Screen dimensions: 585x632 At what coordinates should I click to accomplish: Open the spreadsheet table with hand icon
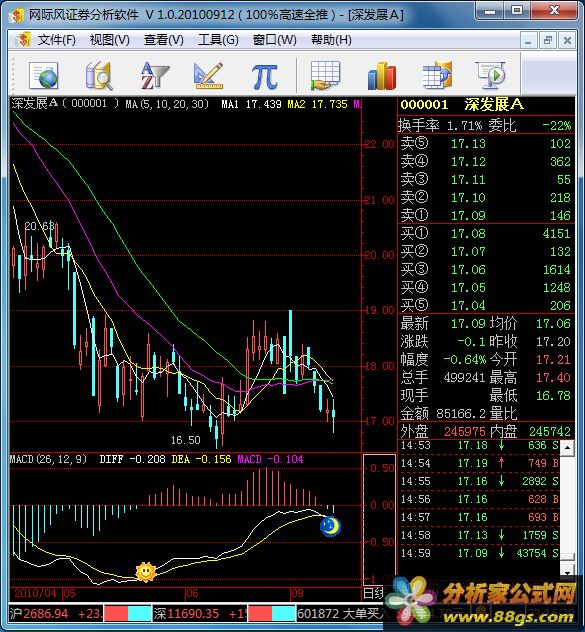[x=325, y=75]
